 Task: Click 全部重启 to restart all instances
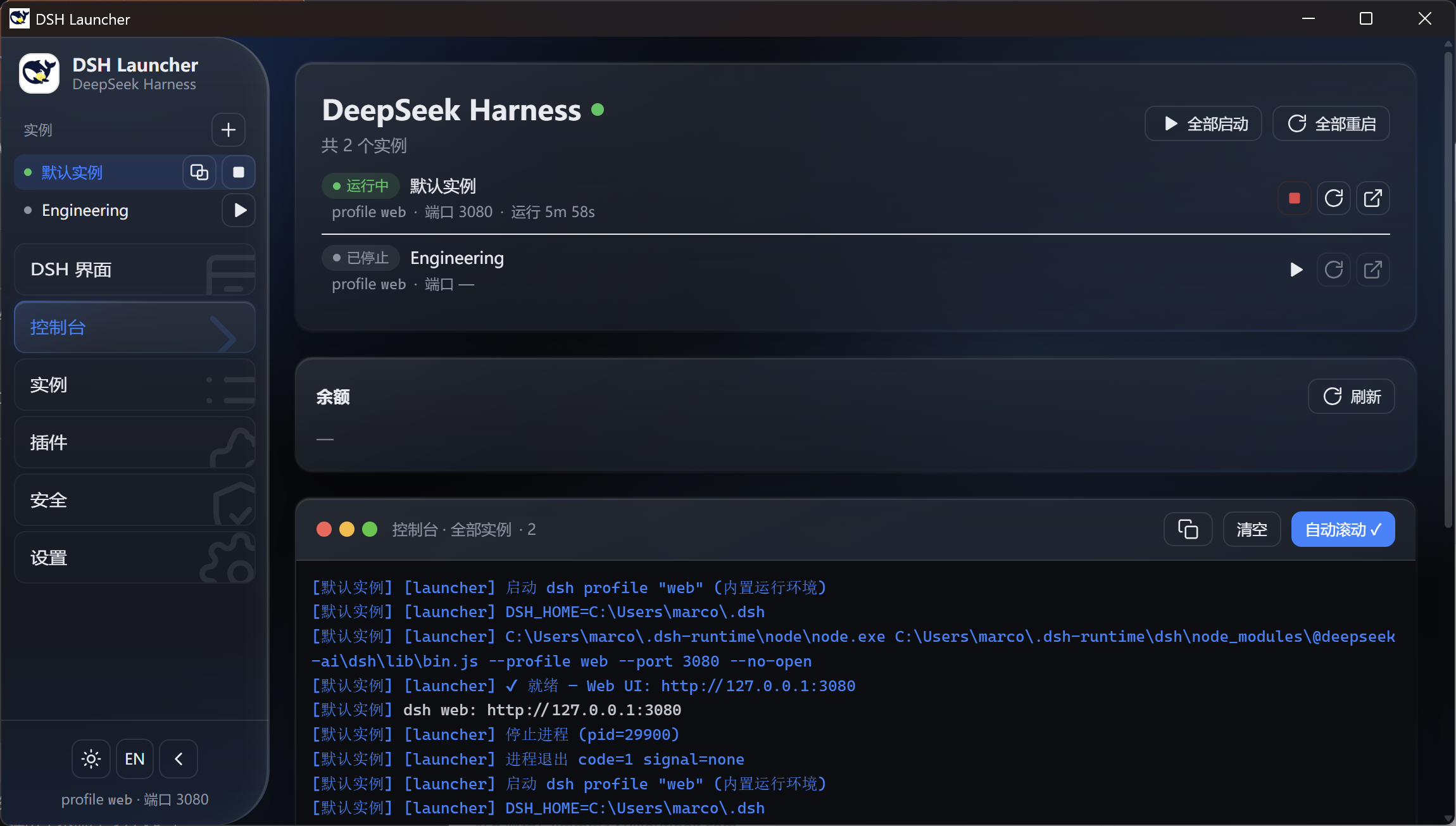(1331, 123)
